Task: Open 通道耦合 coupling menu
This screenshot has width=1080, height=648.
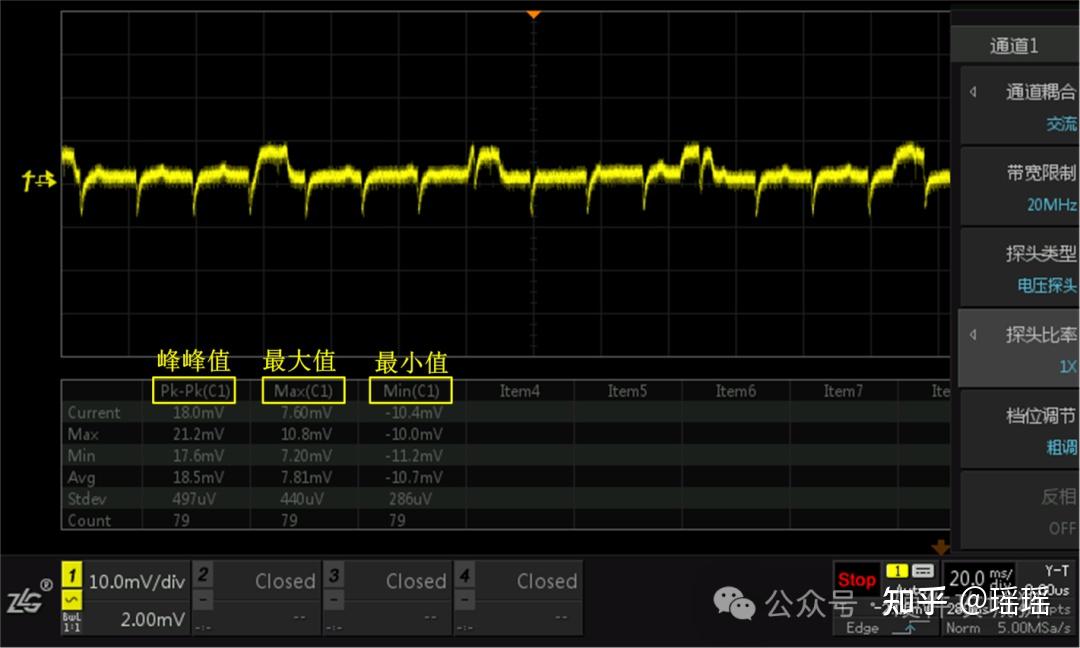Action: (x=1020, y=105)
